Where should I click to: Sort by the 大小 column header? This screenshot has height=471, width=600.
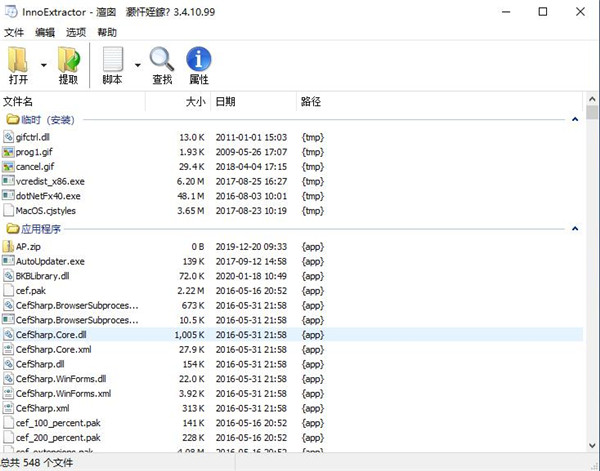(194, 101)
